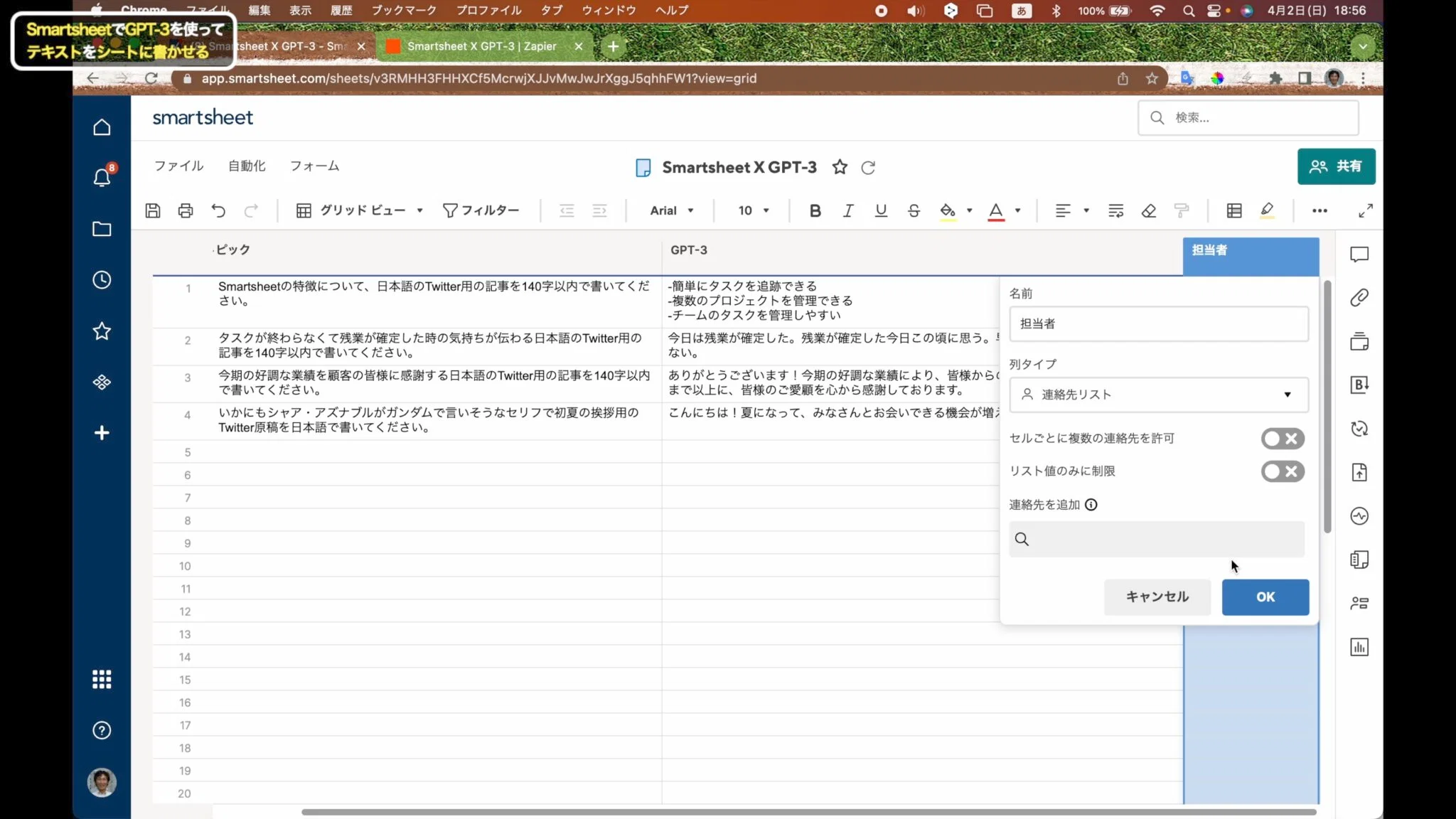
Task: Click the expand full screen icon
Action: click(1365, 210)
